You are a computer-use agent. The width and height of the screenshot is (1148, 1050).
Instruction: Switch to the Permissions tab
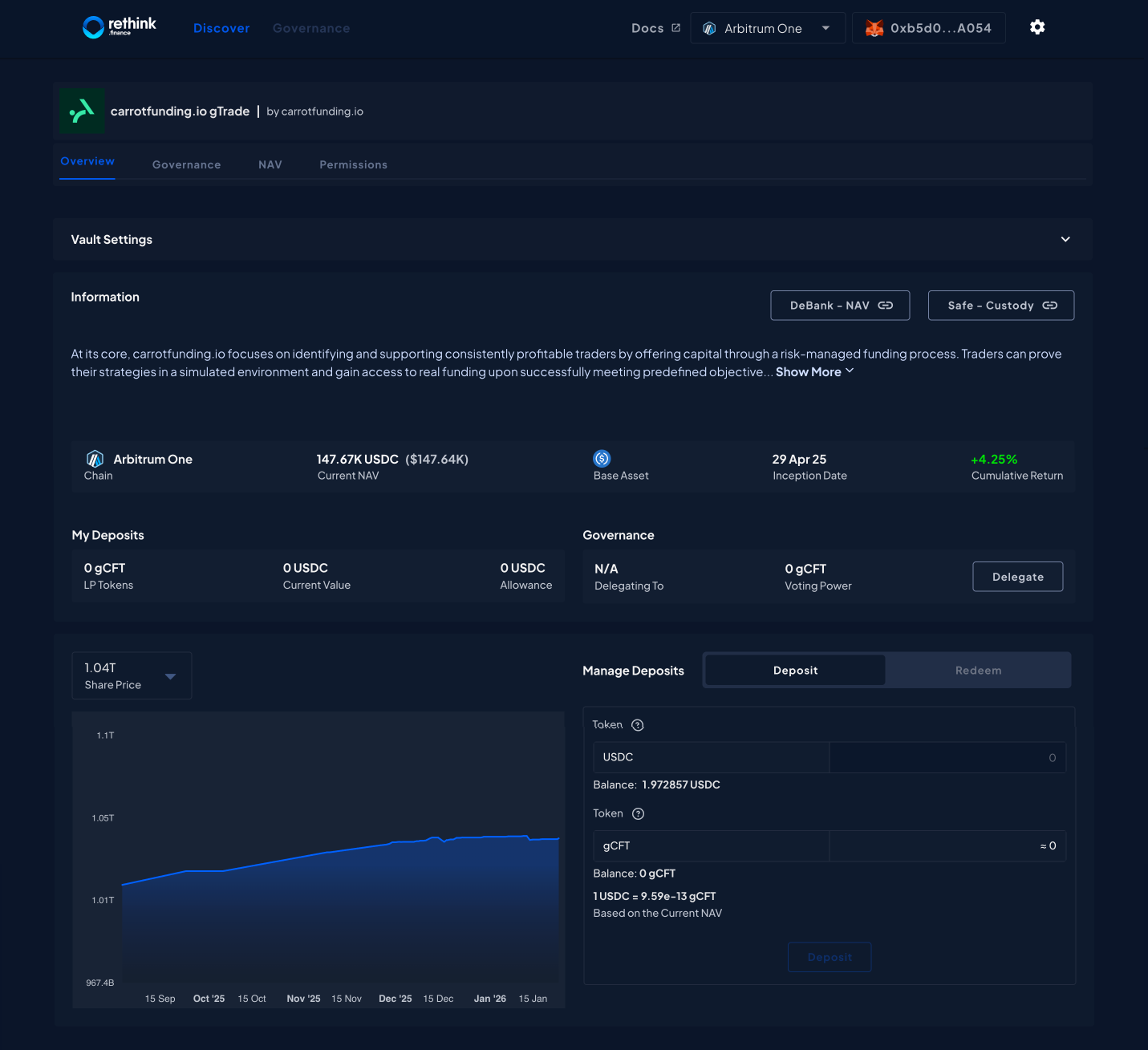(x=353, y=164)
